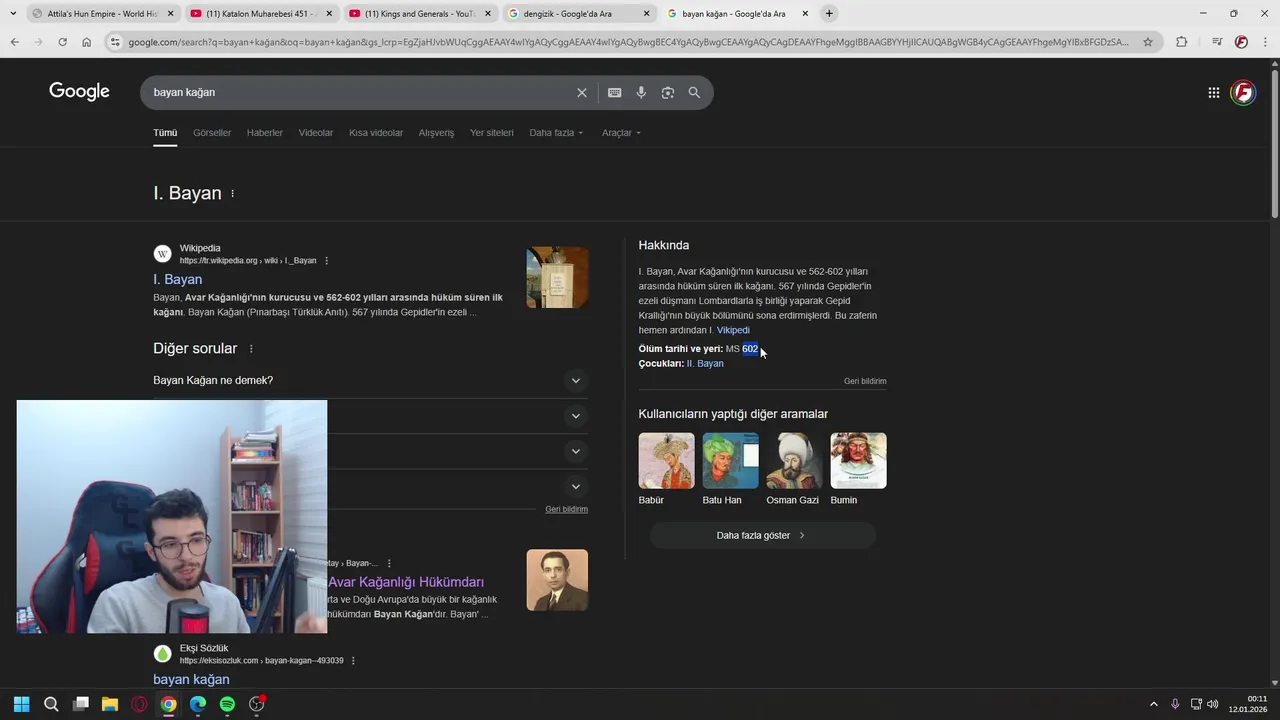Open Windows Start menu
Viewport: 1280px width, 720px height.
pos(21,704)
